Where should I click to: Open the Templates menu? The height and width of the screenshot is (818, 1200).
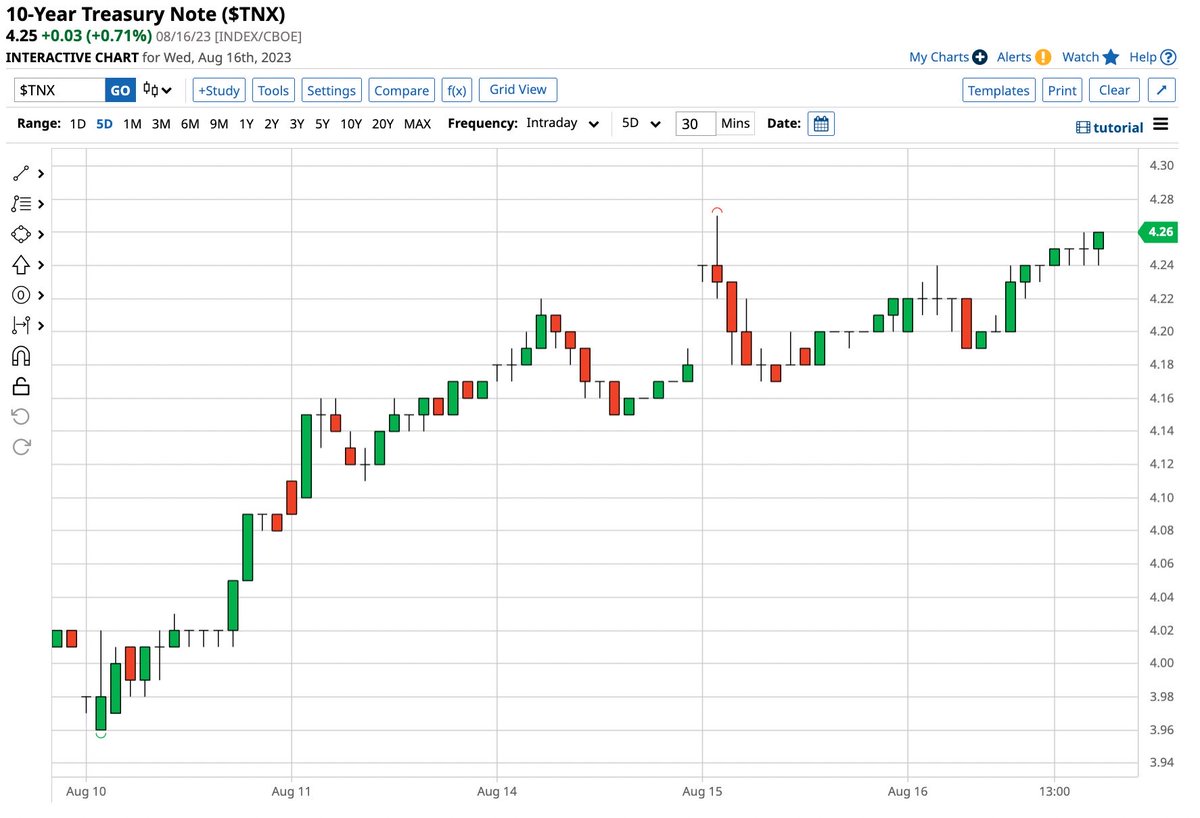[999, 90]
